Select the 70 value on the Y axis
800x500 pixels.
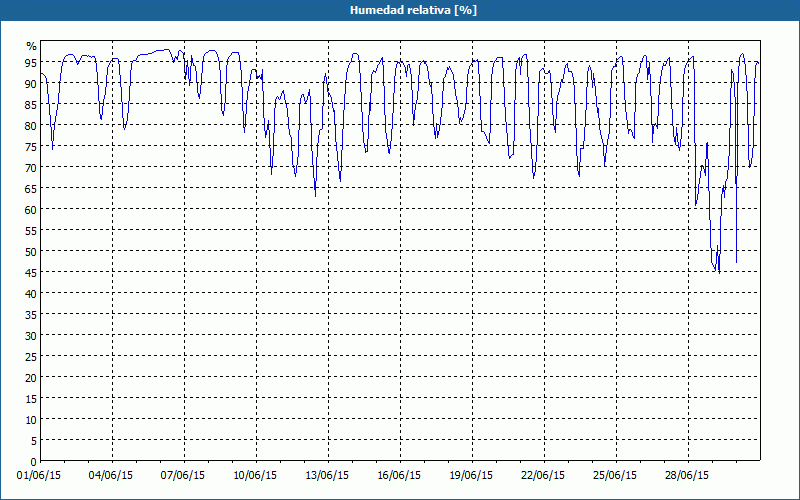pyautogui.click(x=31, y=167)
